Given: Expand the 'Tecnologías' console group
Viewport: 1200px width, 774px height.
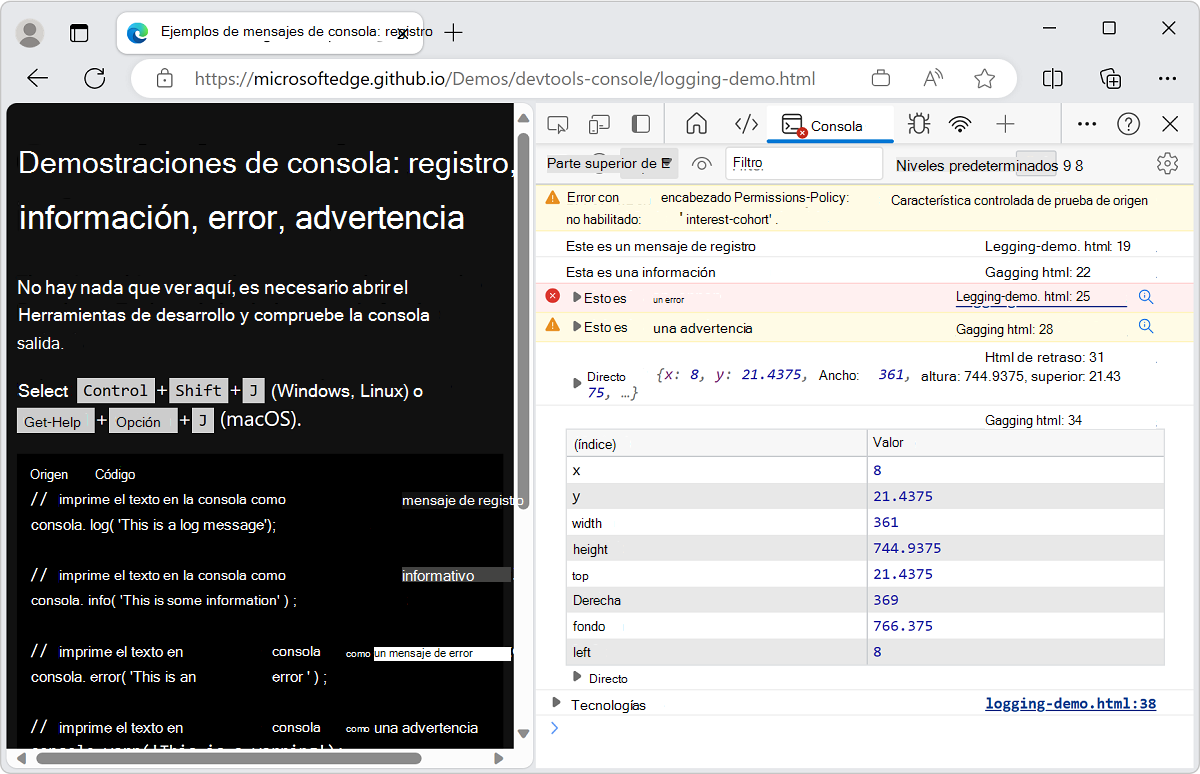Looking at the screenshot, I should pos(557,704).
